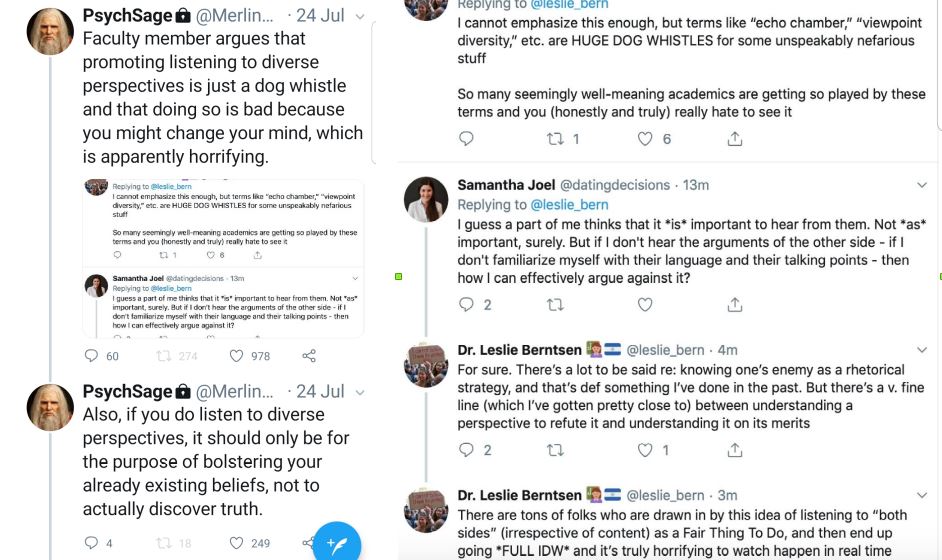The width and height of the screenshot is (942, 560).
Task: Open the chevron menu on the first PsychSage tweet
Action: click(360, 16)
